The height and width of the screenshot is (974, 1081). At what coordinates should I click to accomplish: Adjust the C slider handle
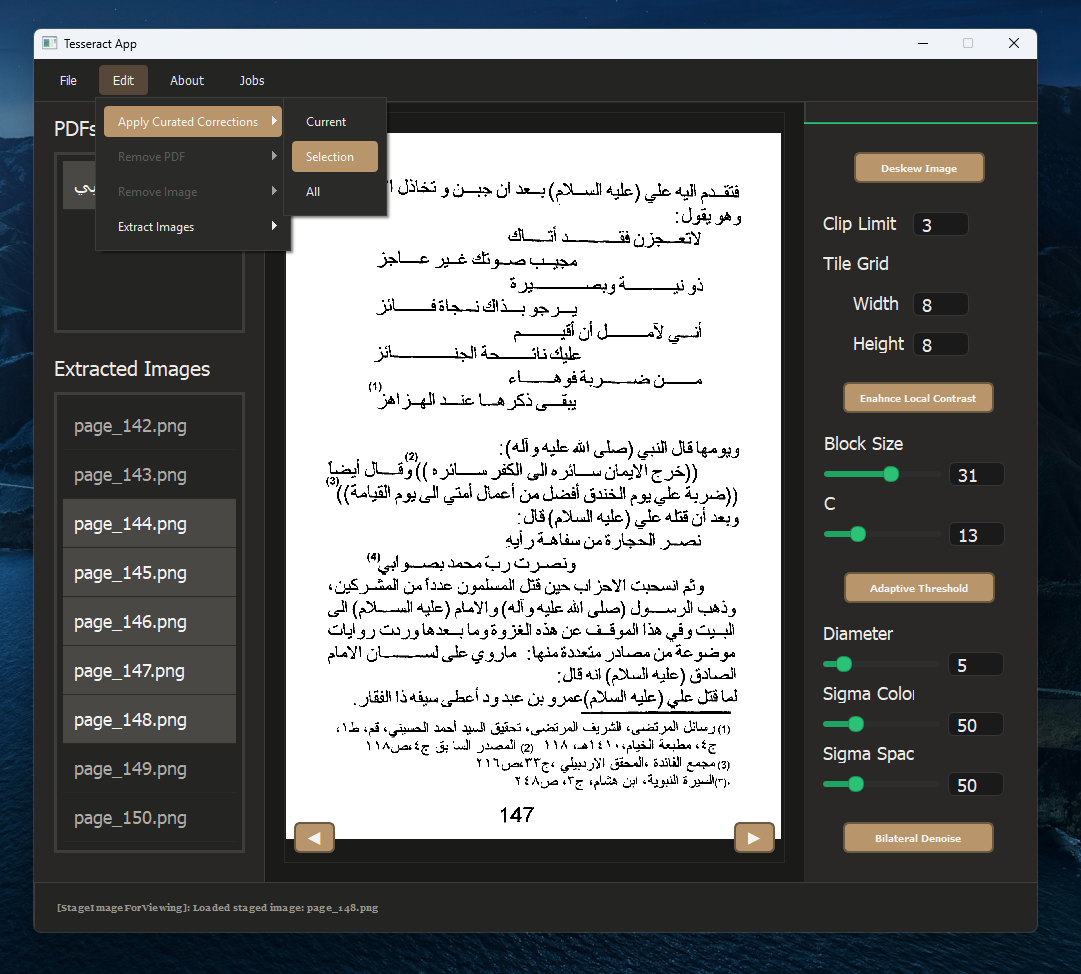pos(858,534)
